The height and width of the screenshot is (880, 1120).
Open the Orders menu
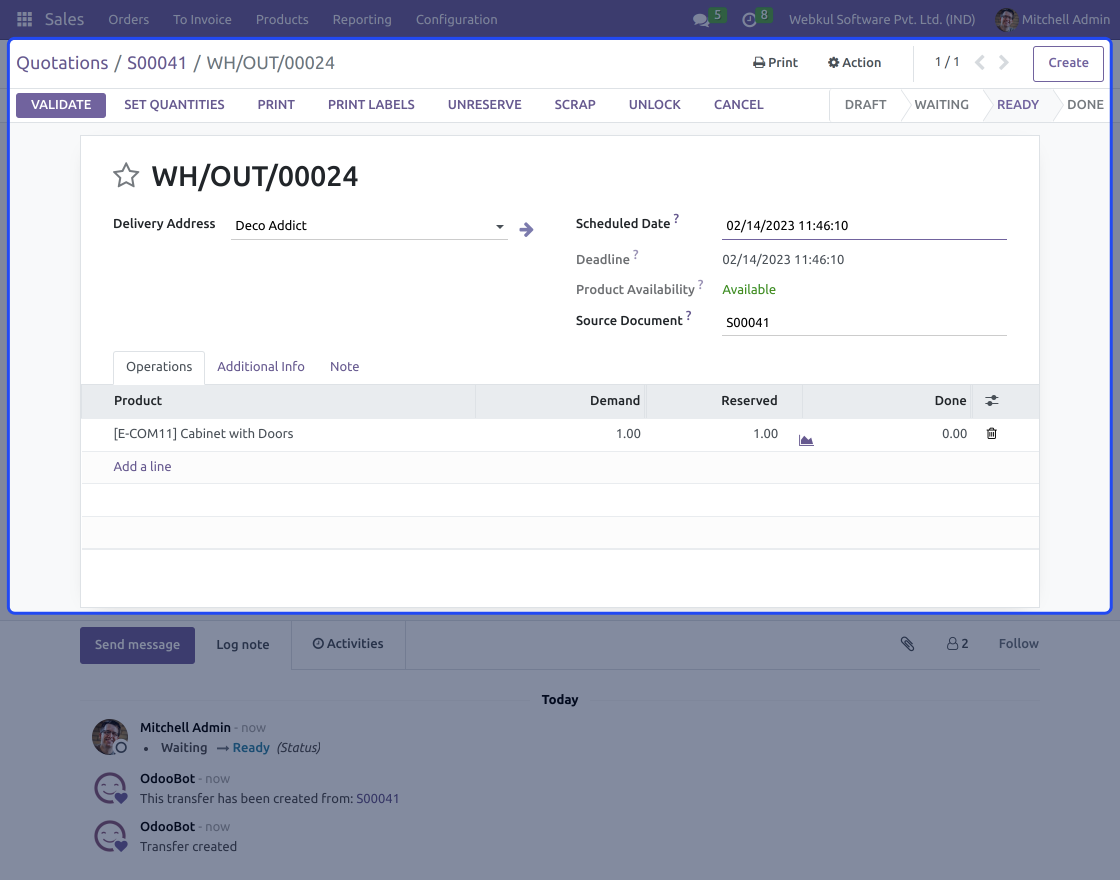click(x=129, y=20)
